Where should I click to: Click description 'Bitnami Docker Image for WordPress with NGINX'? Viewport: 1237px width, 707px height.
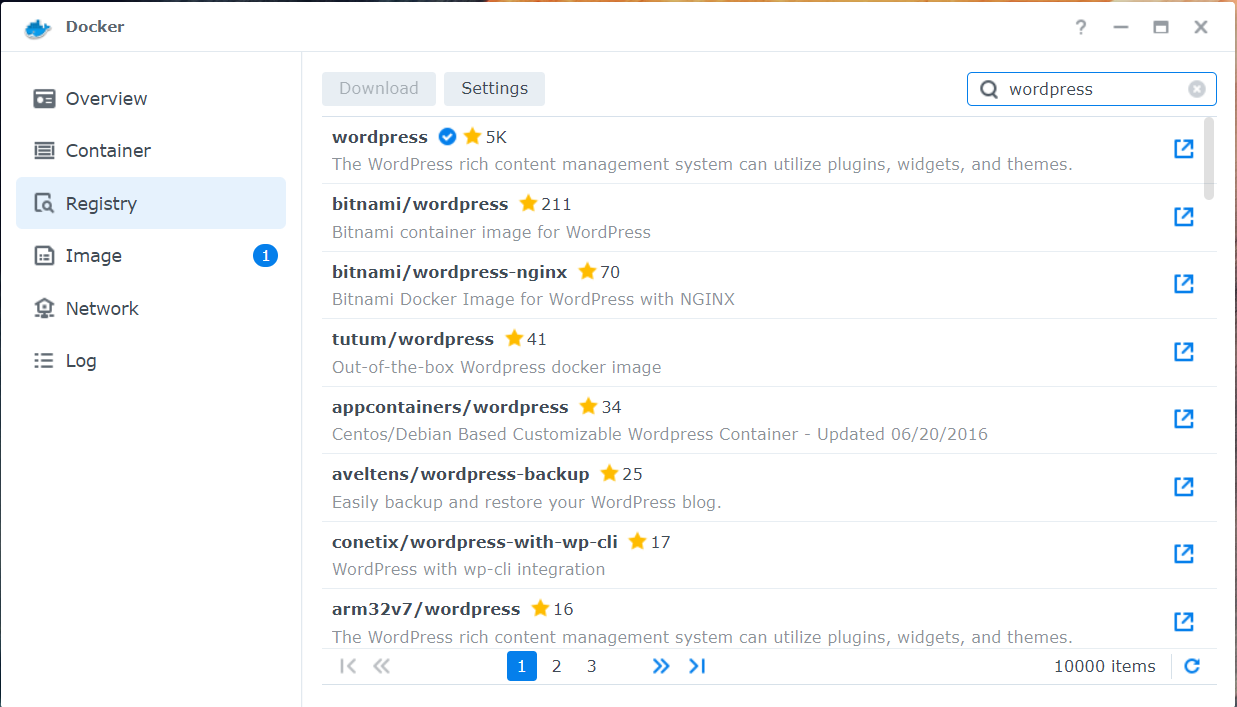533,299
